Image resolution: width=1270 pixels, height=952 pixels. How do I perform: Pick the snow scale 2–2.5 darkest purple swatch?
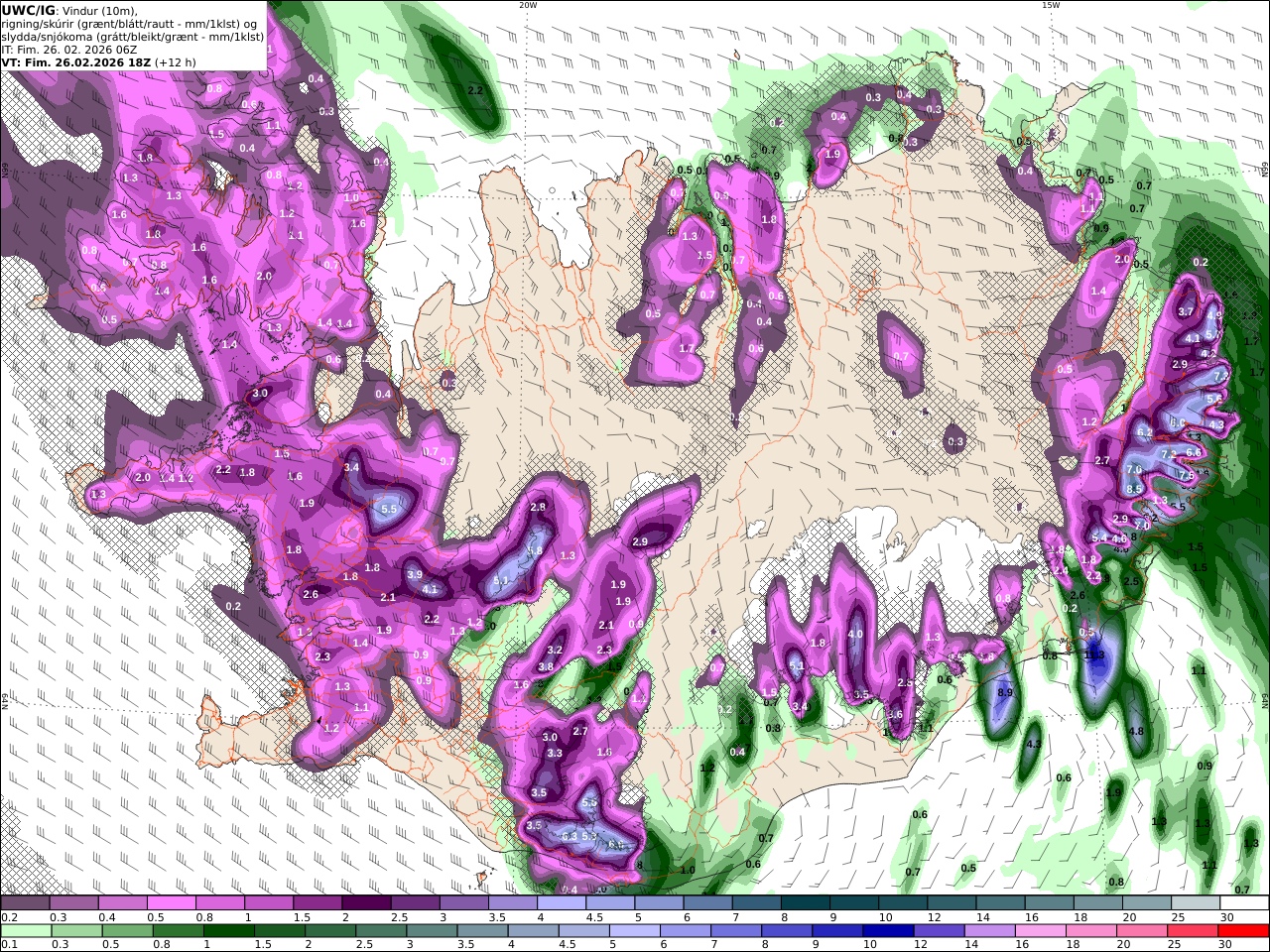point(366,903)
